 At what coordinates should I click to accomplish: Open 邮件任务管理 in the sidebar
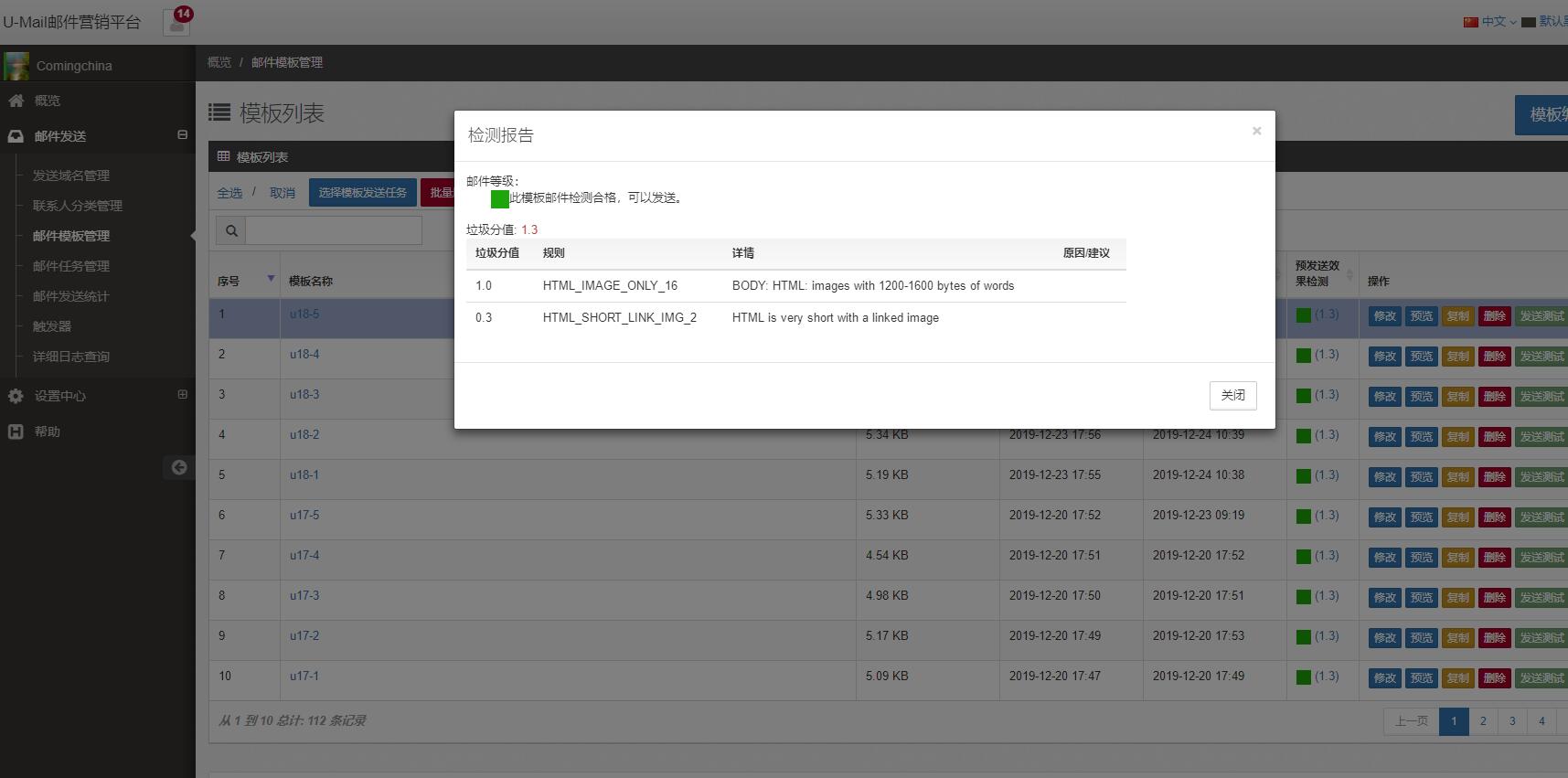[70, 266]
